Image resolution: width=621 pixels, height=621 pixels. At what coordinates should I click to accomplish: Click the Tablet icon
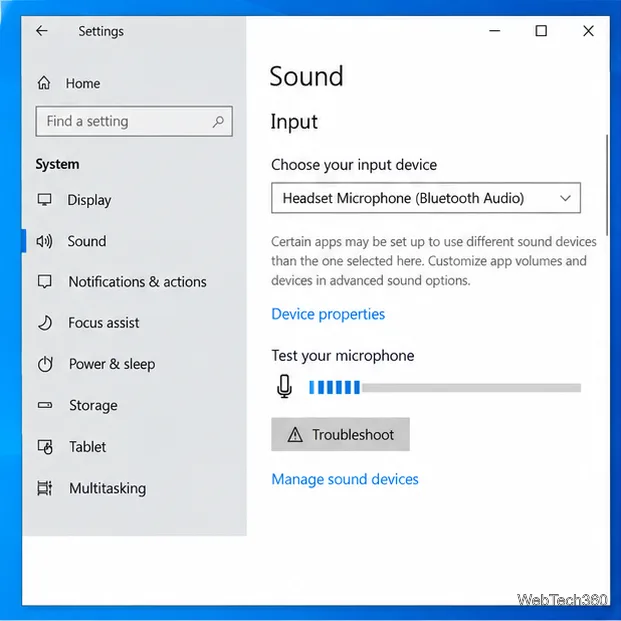coord(45,447)
